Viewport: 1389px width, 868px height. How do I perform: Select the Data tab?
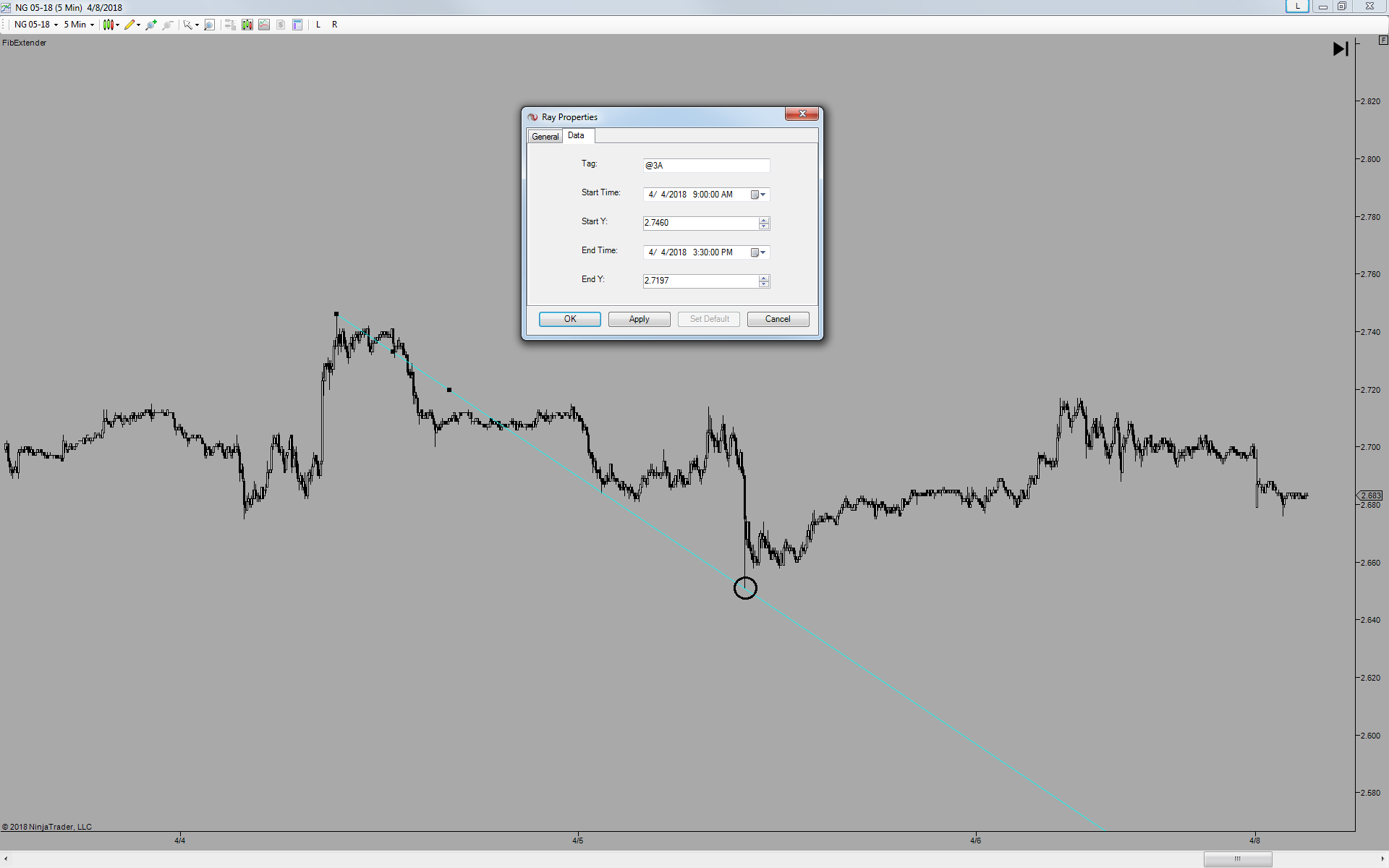(576, 135)
